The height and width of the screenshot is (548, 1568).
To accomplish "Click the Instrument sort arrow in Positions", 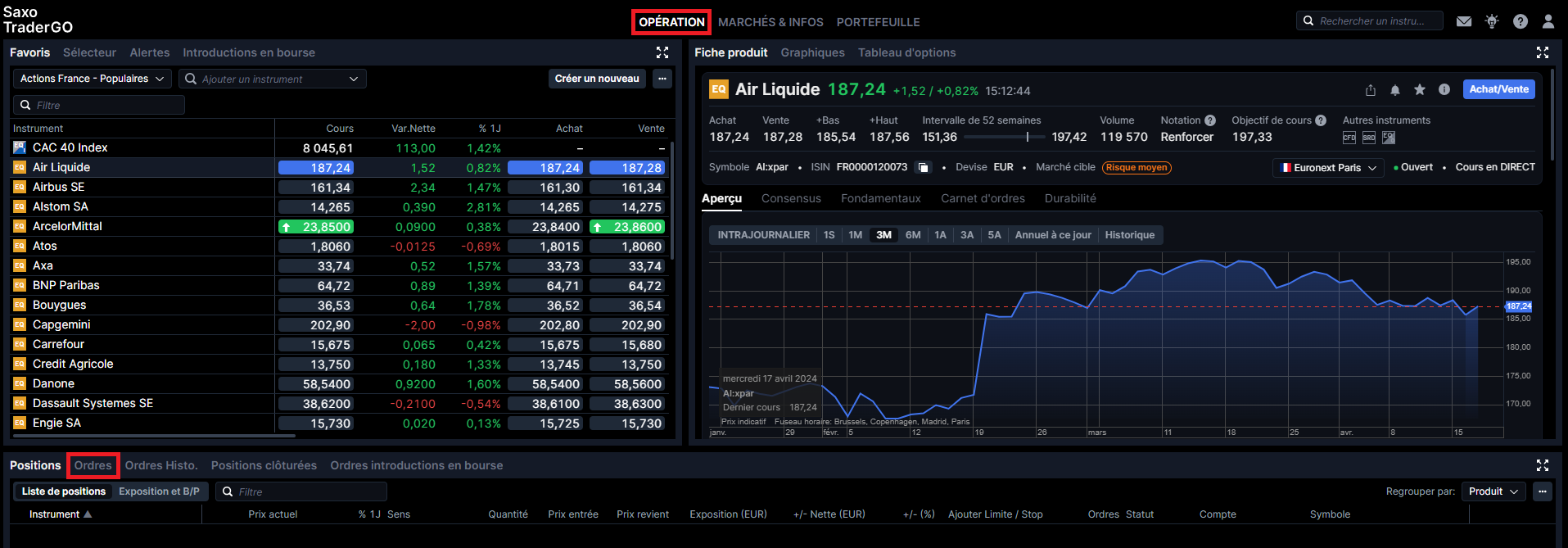I will (88, 514).
